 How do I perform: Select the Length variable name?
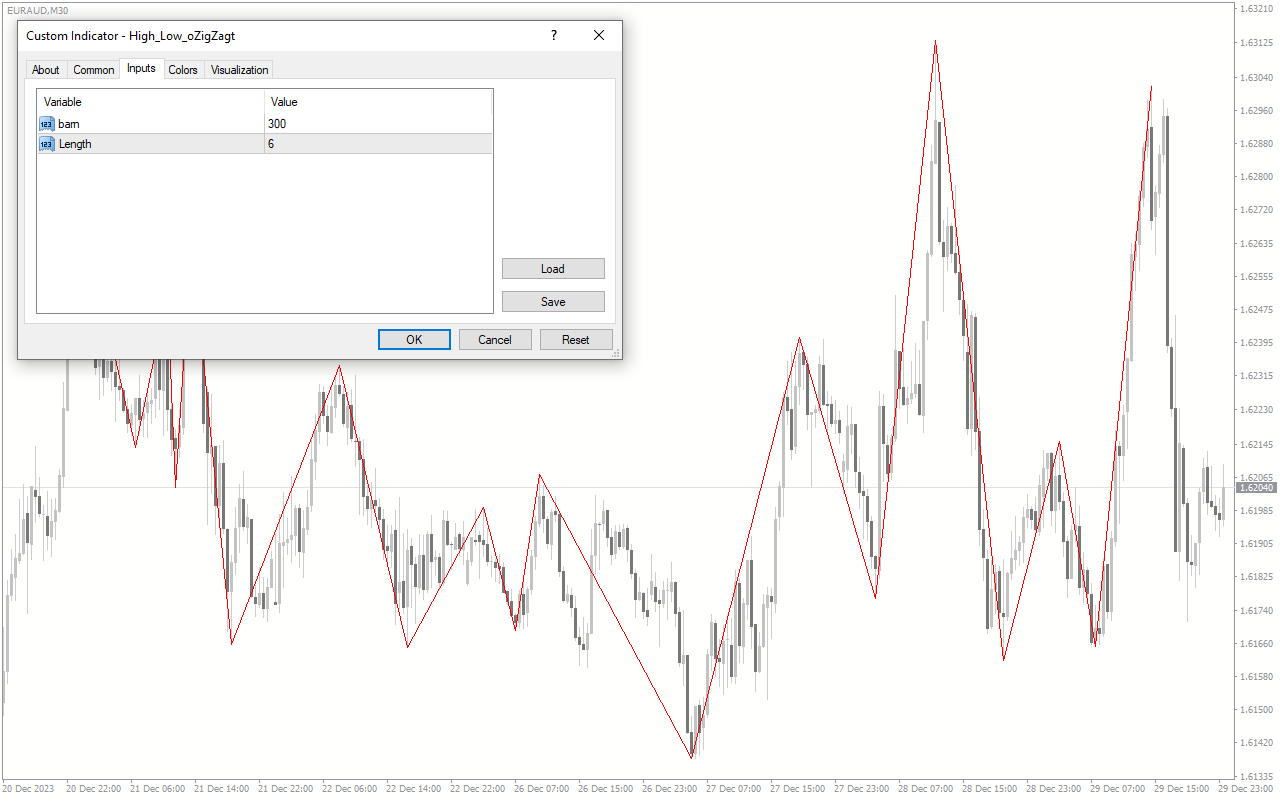click(75, 144)
